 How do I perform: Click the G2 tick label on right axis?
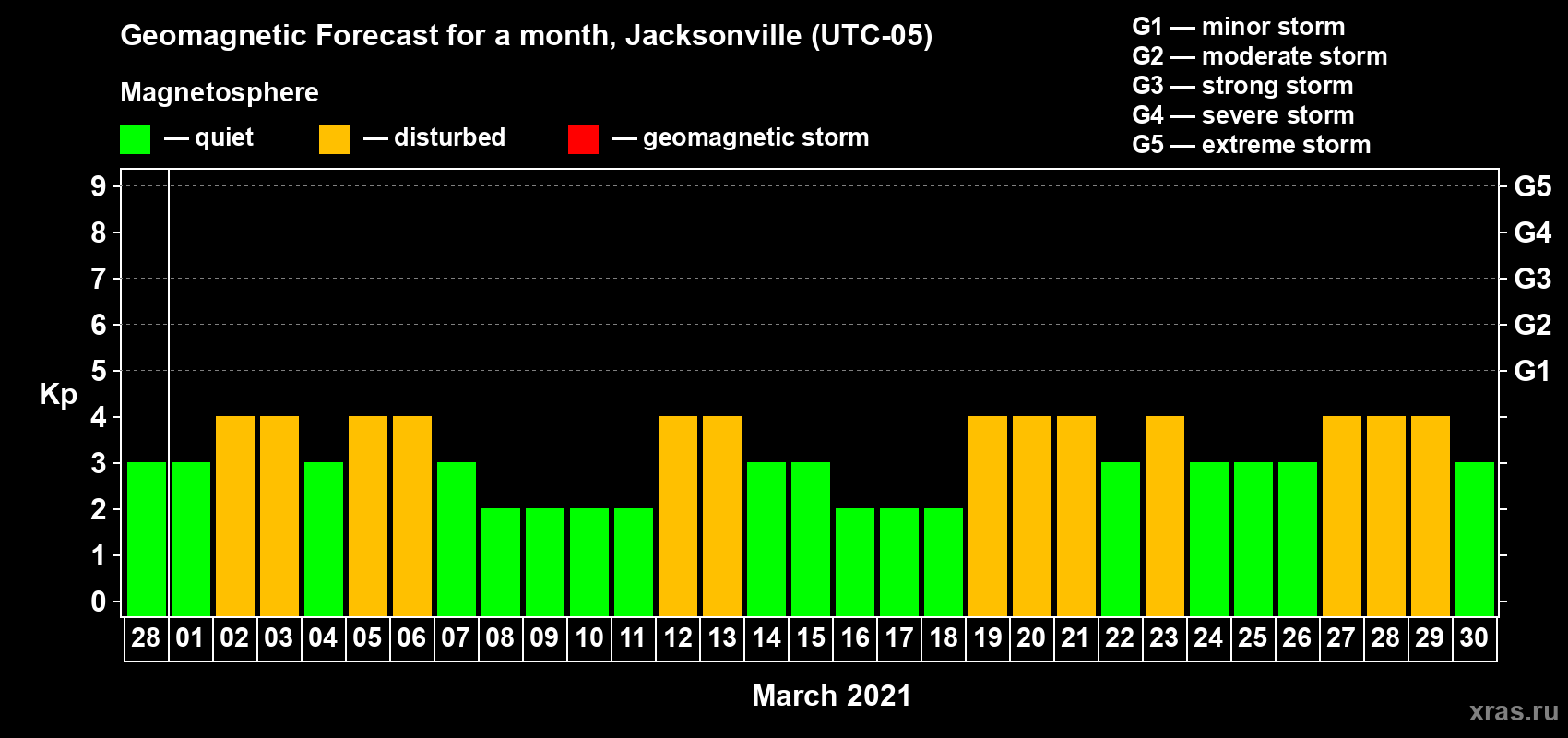click(x=1532, y=325)
